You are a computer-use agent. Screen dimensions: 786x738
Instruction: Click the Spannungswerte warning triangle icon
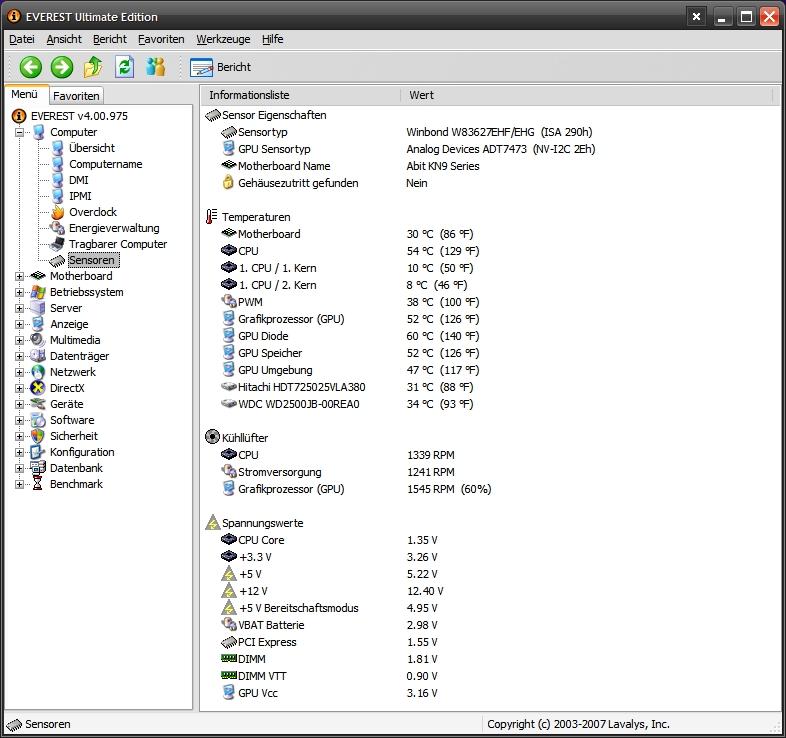pyautogui.click(x=213, y=522)
